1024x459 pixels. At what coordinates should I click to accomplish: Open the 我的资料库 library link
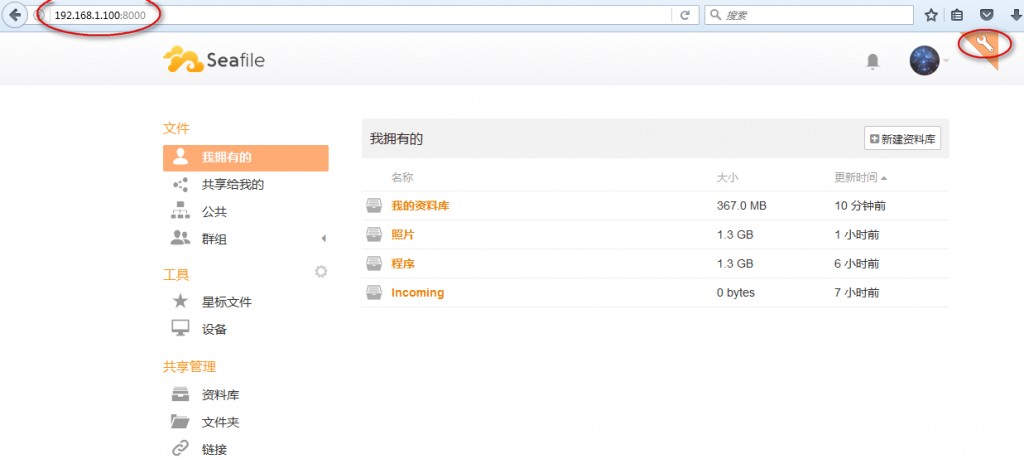pos(420,206)
